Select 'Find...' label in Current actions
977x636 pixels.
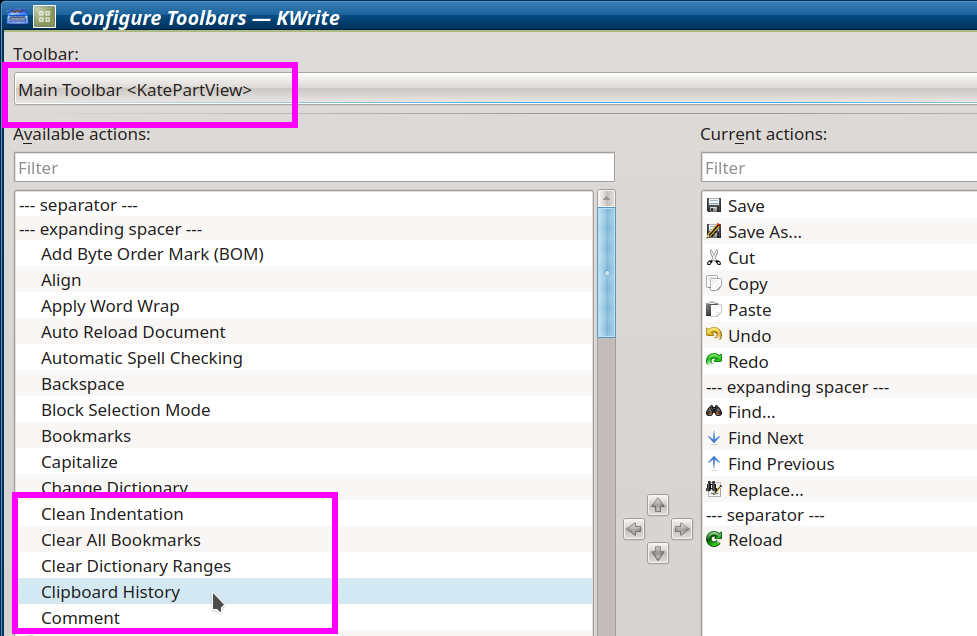(751, 412)
